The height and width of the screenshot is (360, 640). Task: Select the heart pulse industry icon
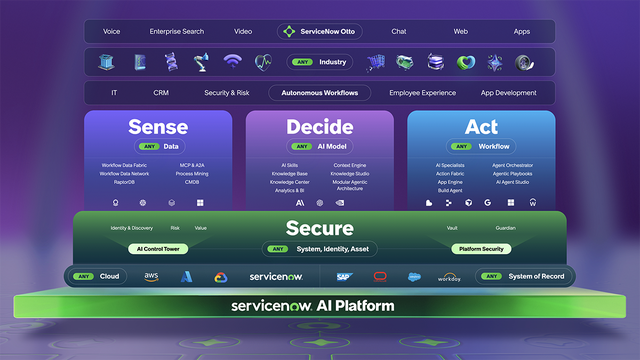click(263, 62)
